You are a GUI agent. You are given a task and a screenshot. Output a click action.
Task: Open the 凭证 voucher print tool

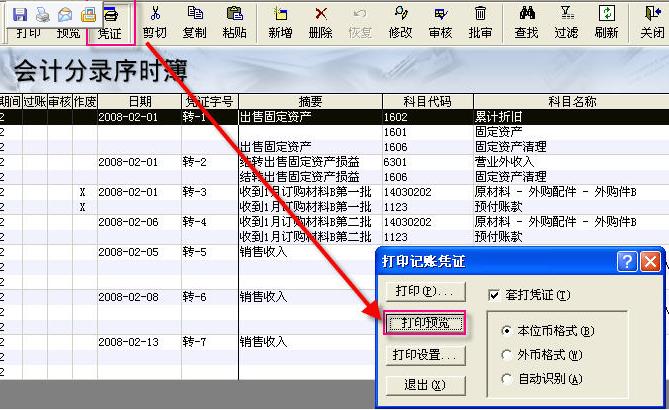[x=111, y=24]
